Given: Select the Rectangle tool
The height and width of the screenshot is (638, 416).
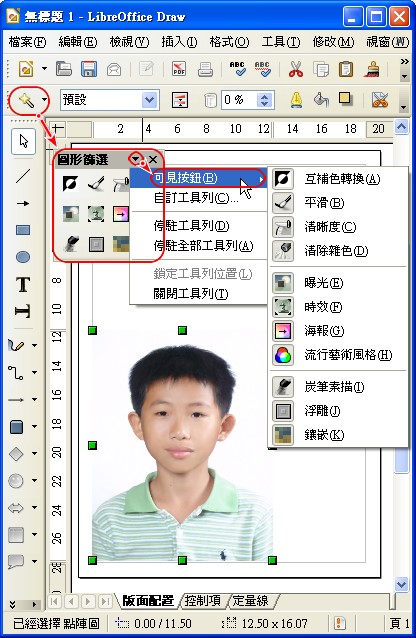Looking at the screenshot, I should tap(23, 230).
